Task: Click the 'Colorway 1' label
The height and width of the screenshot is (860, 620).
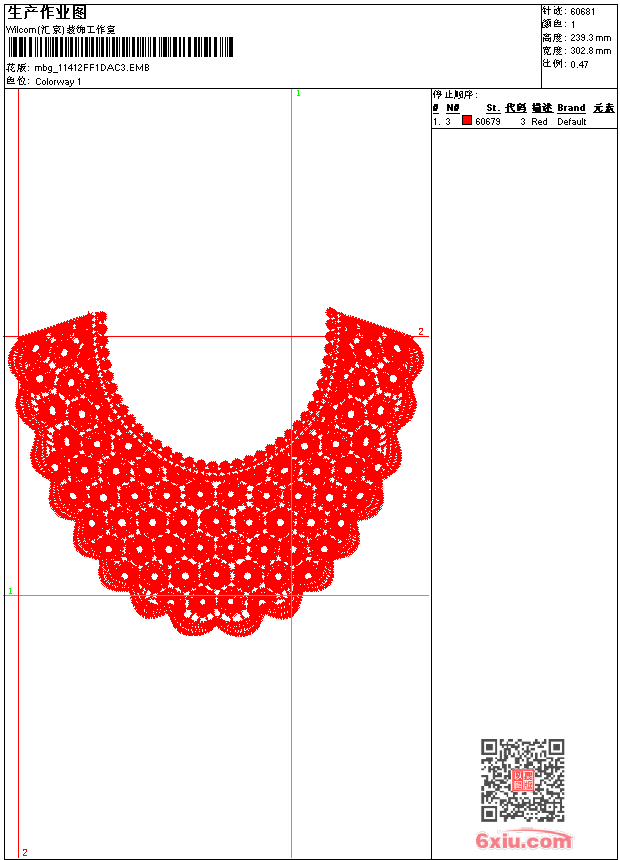Action: click(x=58, y=81)
